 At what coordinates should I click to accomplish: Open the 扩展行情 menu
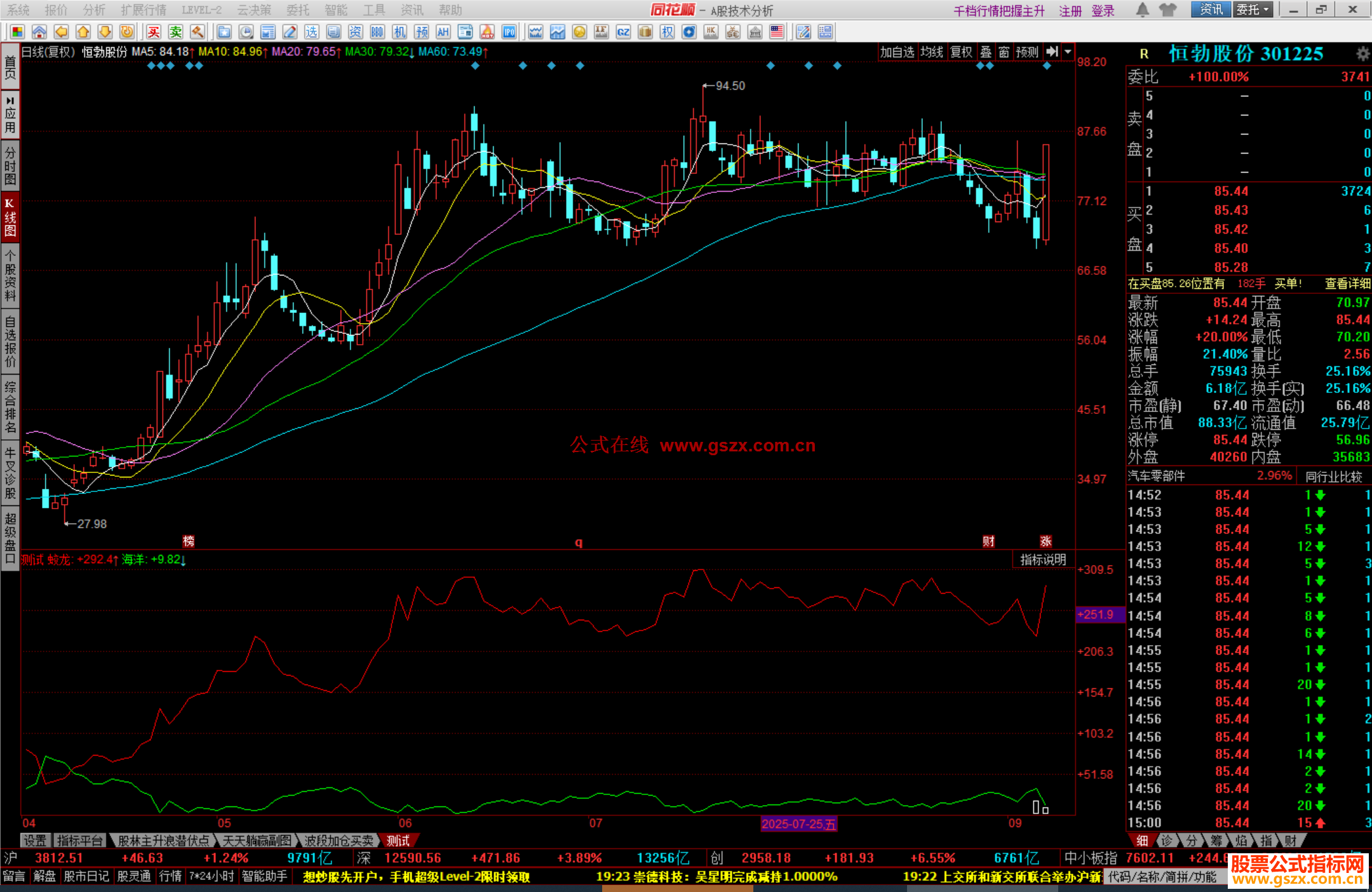point(144,10)
